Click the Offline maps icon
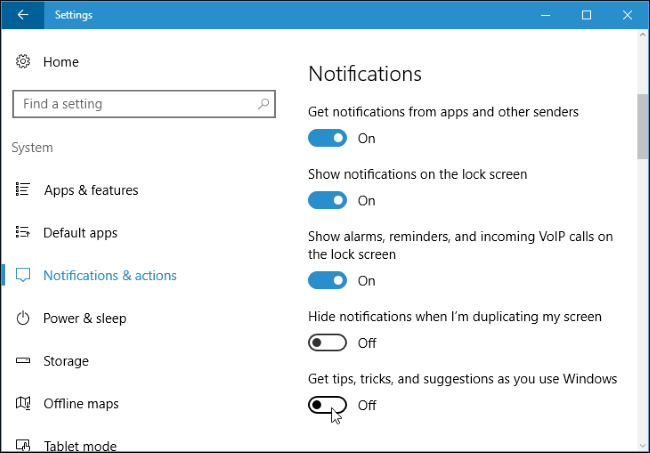Screen dimensions: 650x453 coord(23,404)
